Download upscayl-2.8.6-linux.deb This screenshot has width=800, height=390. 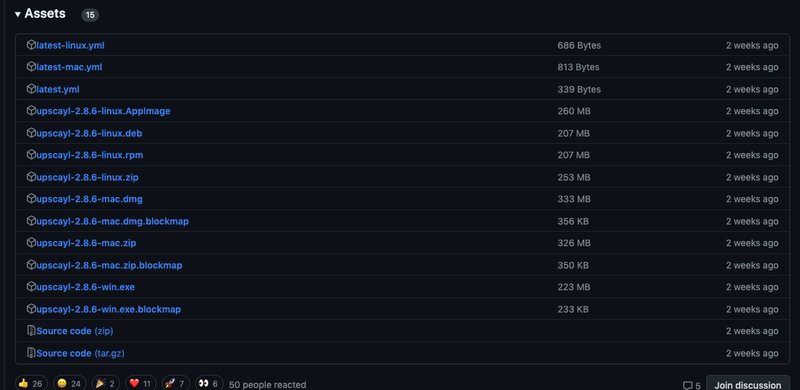(89, 133)
